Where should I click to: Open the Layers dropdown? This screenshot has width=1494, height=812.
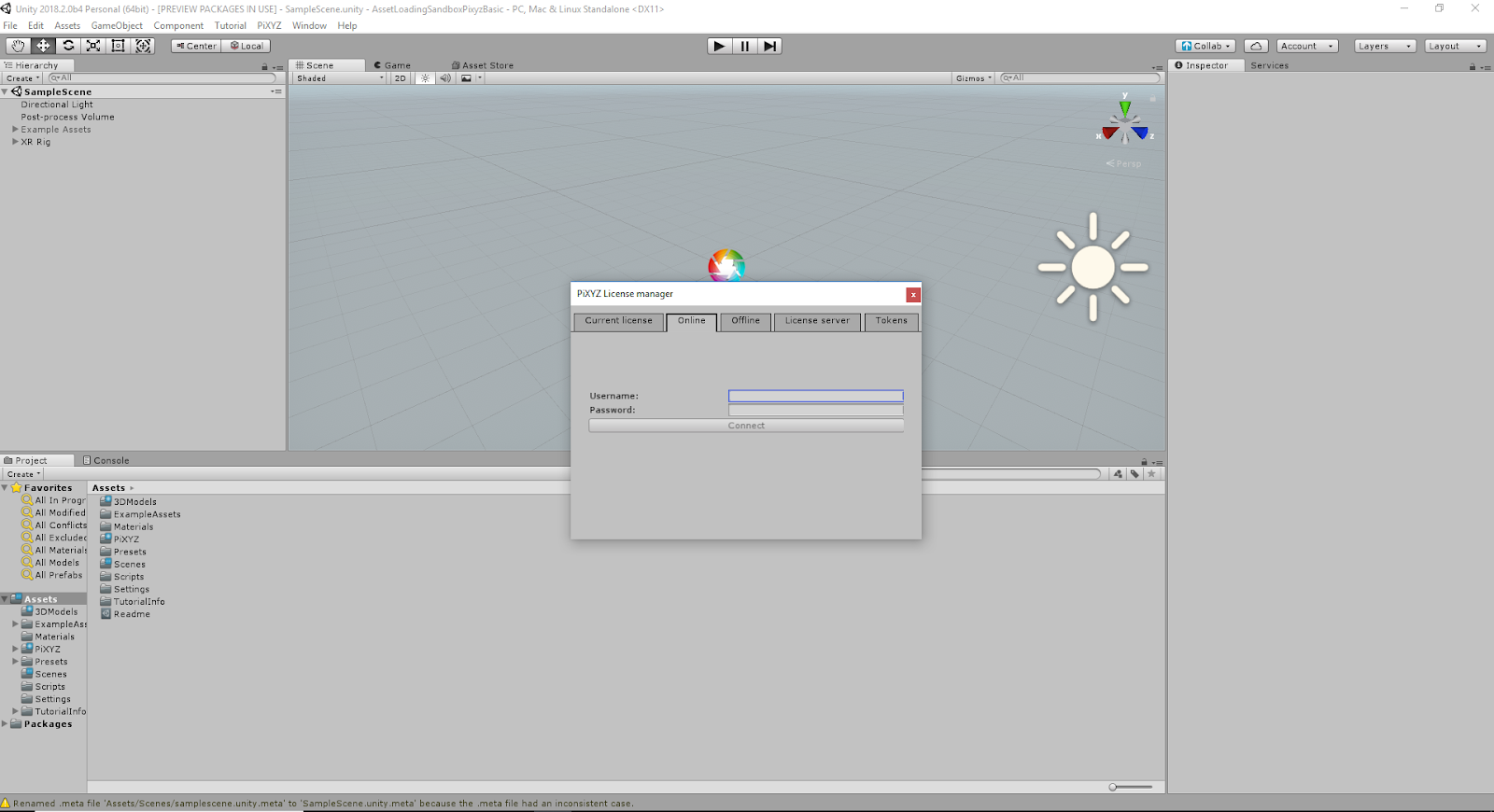[x=1384, y=46]
